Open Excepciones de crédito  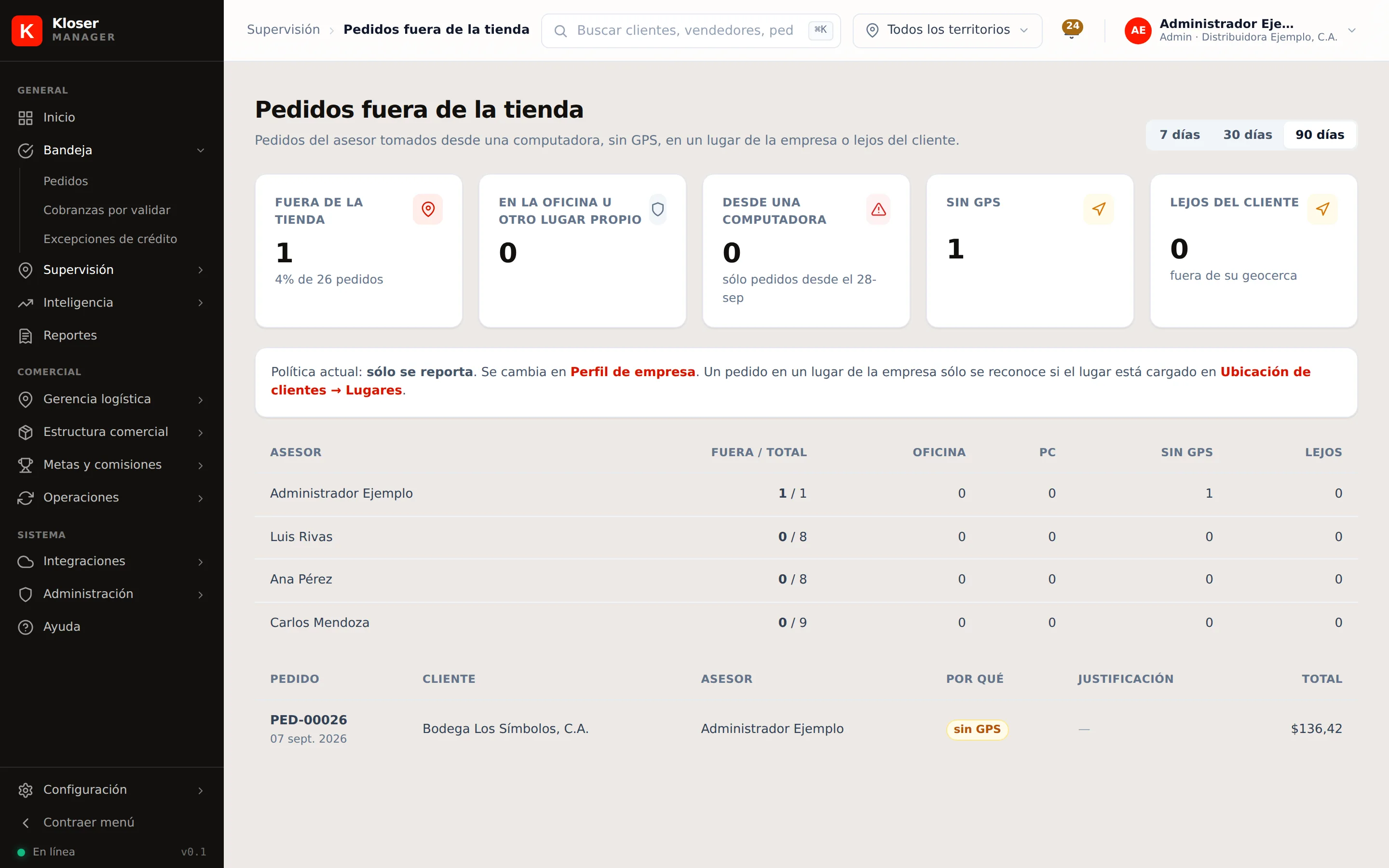(x=110, y=239)
